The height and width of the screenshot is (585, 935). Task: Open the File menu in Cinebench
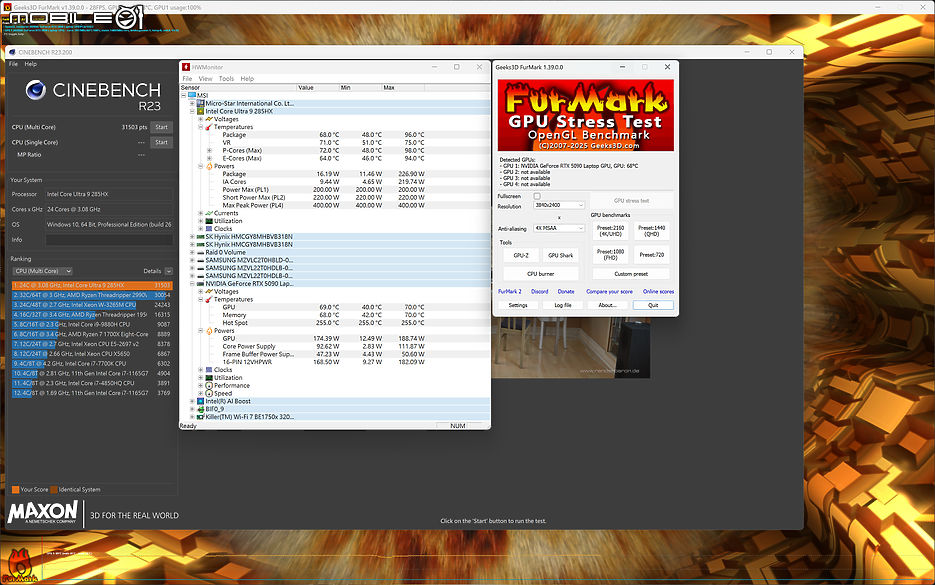(13, 64)
